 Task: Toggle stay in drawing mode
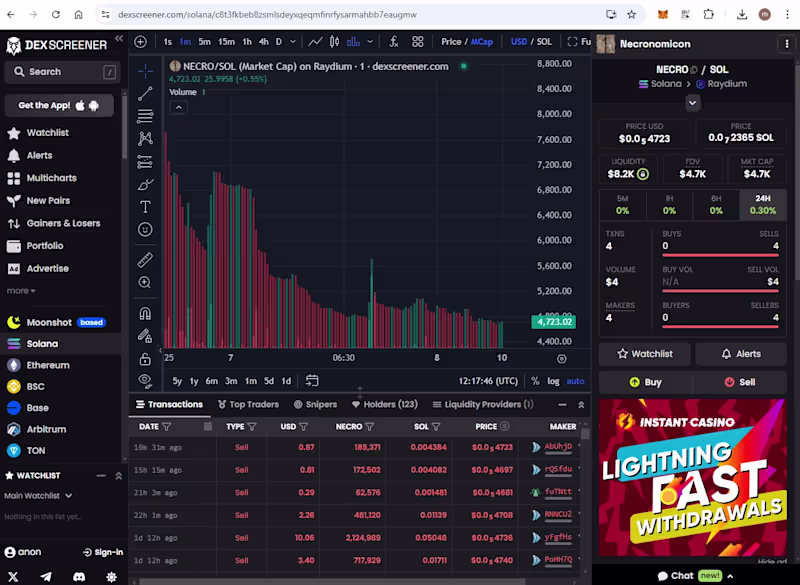pos(145,336)
